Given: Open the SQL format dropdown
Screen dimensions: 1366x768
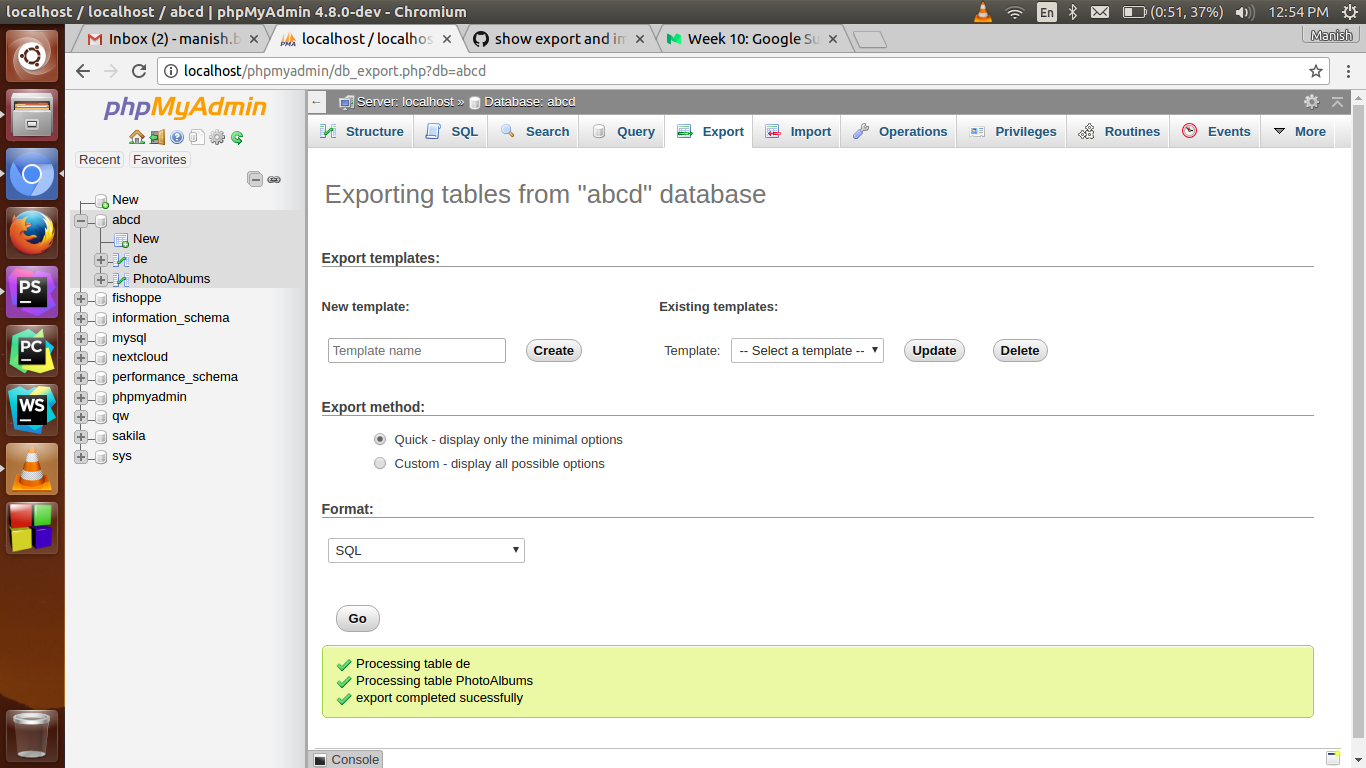Looking at the screenshot, I should 426,551.
